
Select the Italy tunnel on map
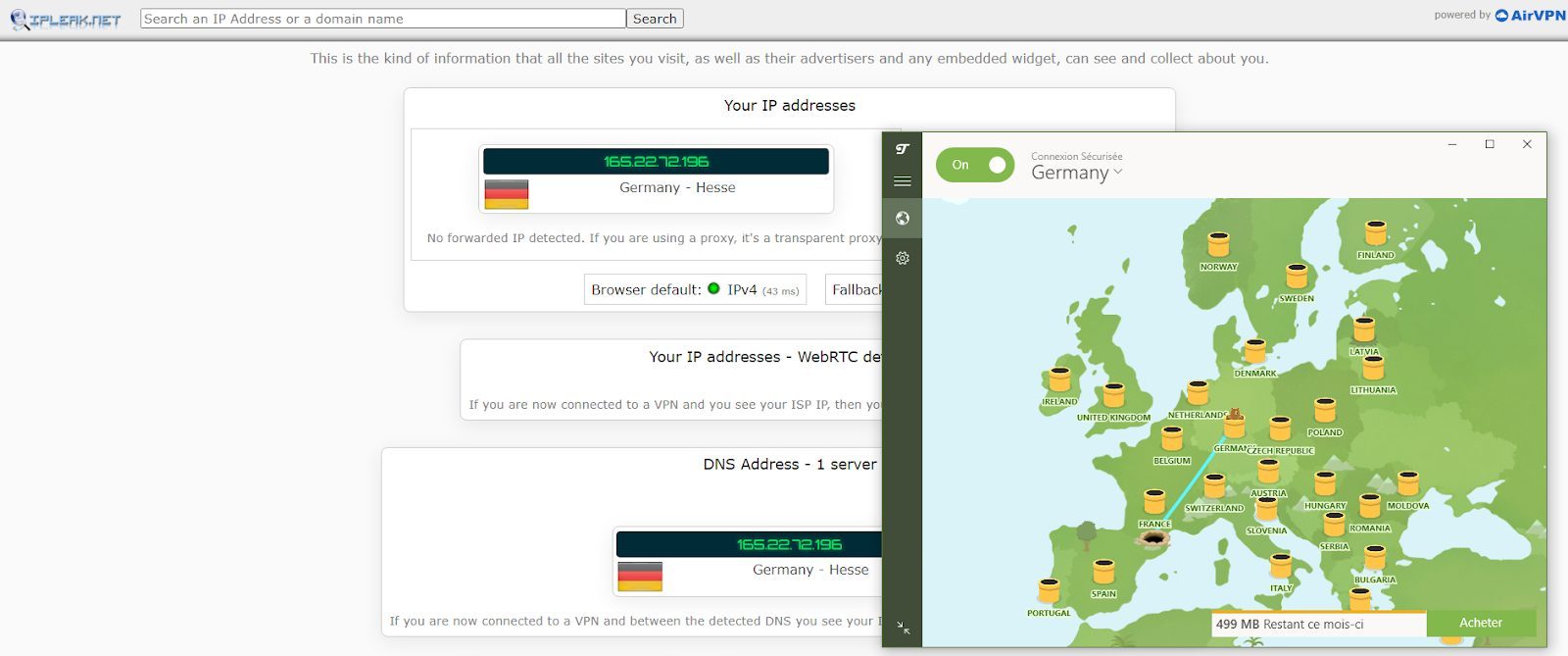pyautogui.click(x=1281, y=567)
